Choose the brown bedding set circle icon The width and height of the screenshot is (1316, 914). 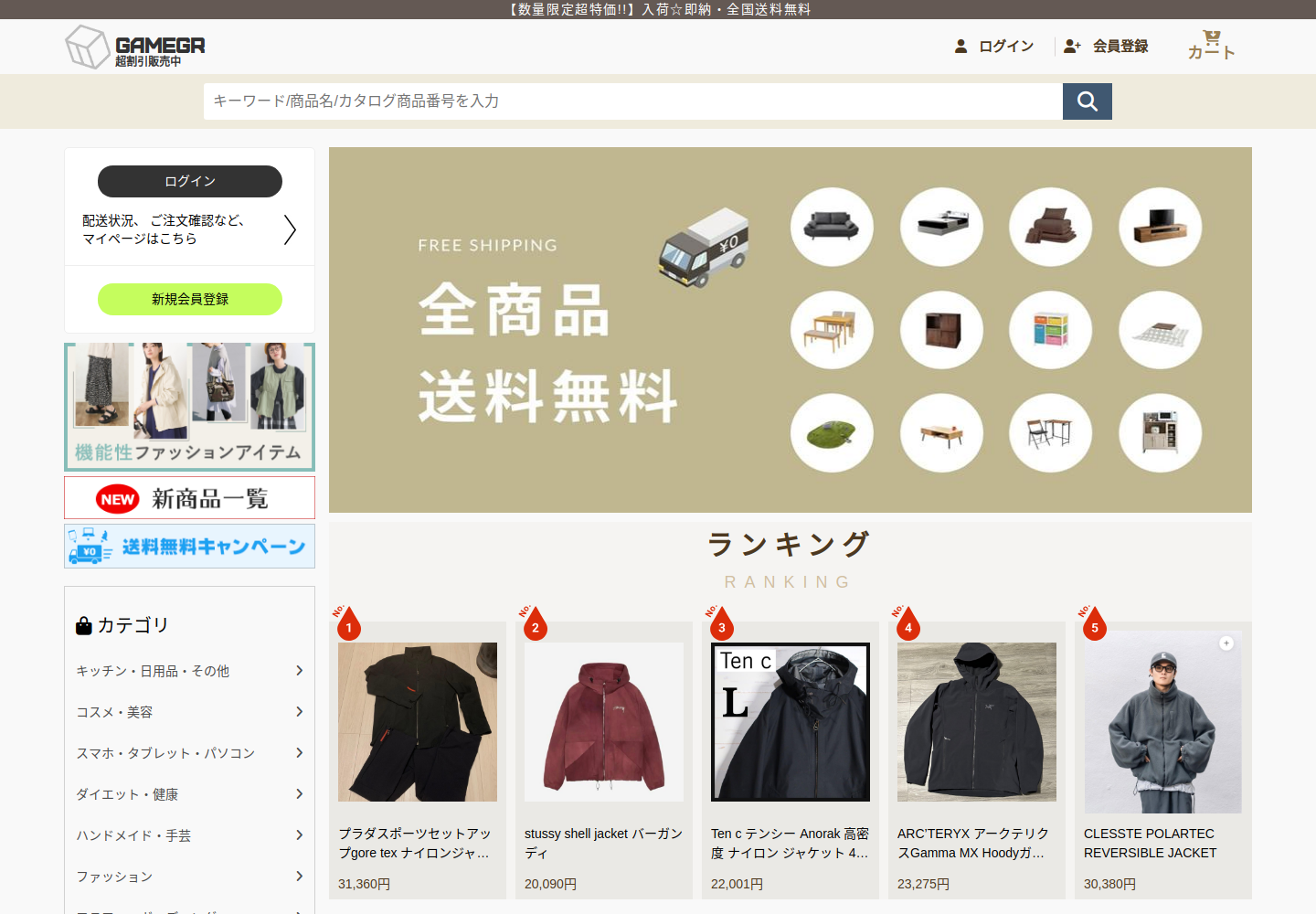(x=1050, y=227)
